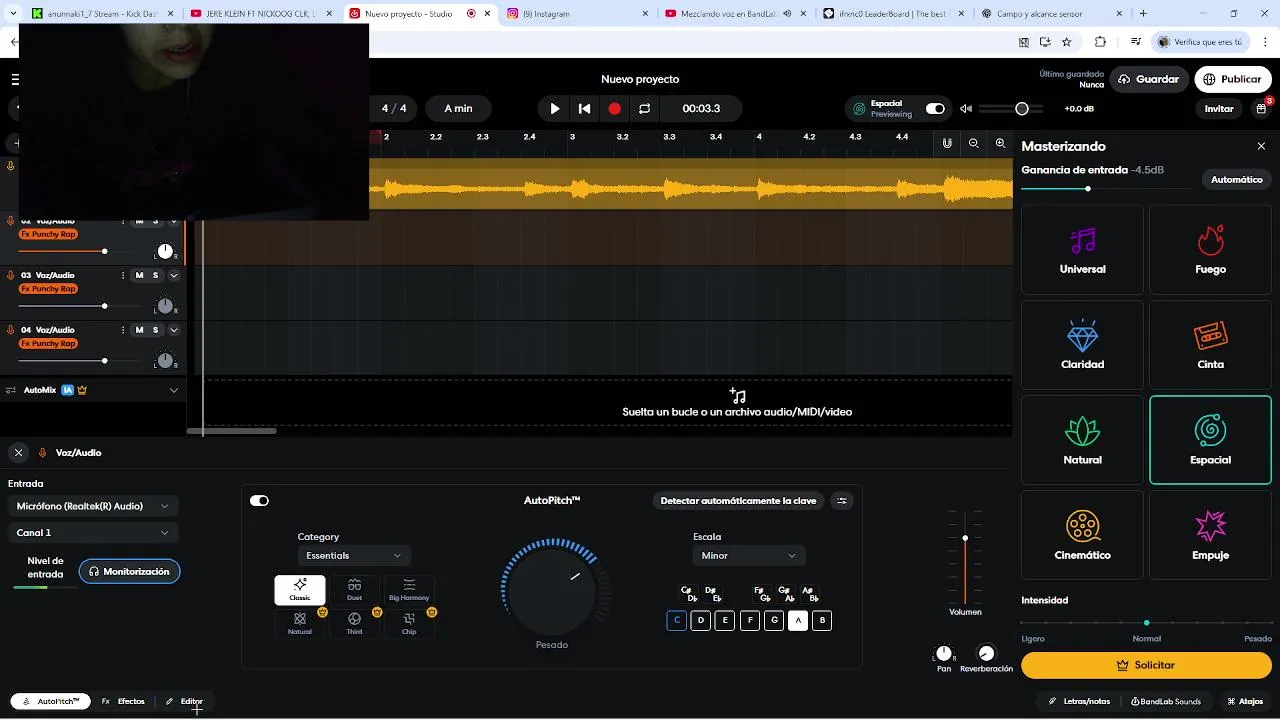Select the Chip AutoPitch effect

pyautogui.click(x=409, y=623)
